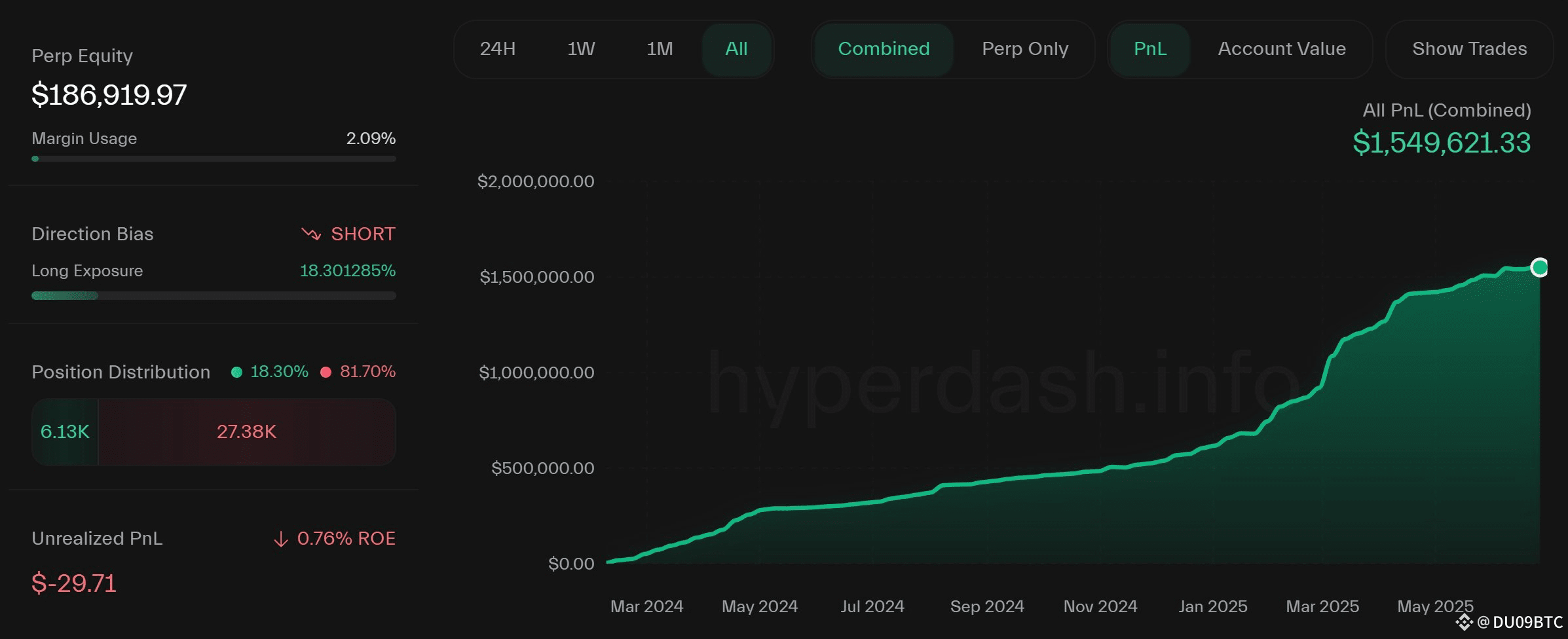Image resolution: width=1568 pixels, height=639 pixels.
Task: Click the $1,000,000.00 y-axis label
Action: tap(536, 373)
